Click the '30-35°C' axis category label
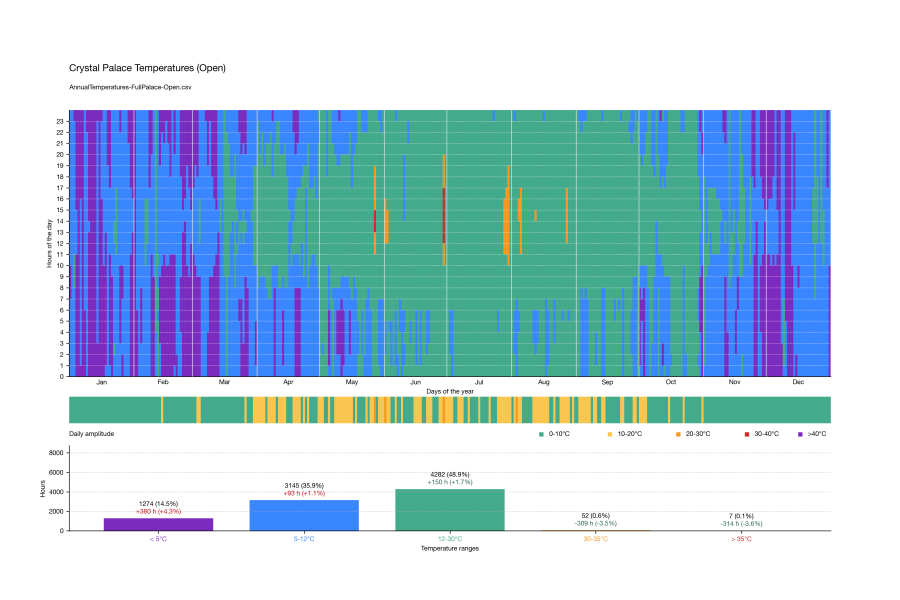The image size is (900, 600). pos(596,539)
